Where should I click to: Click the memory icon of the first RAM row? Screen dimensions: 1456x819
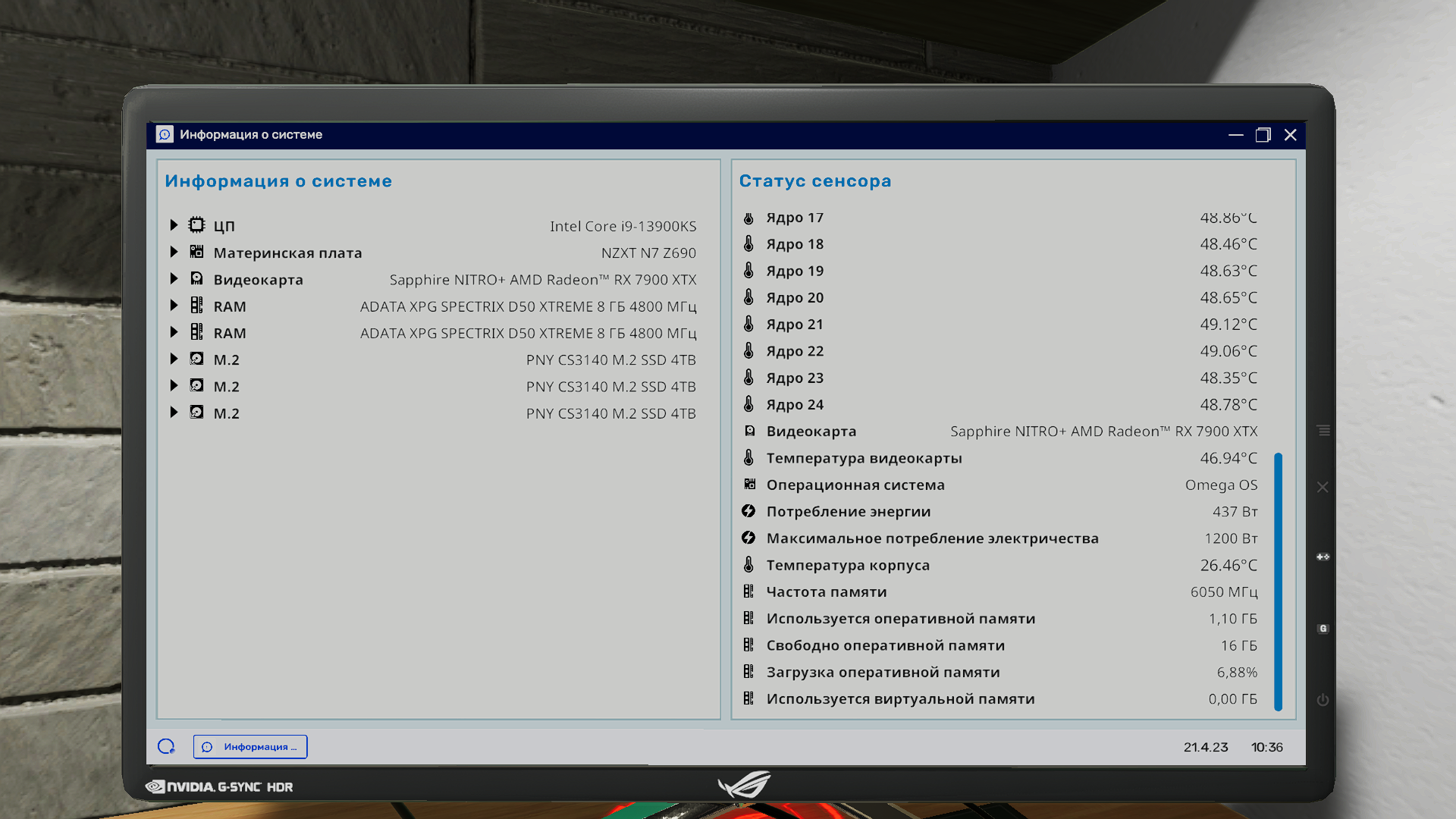[x=196, y=306]
